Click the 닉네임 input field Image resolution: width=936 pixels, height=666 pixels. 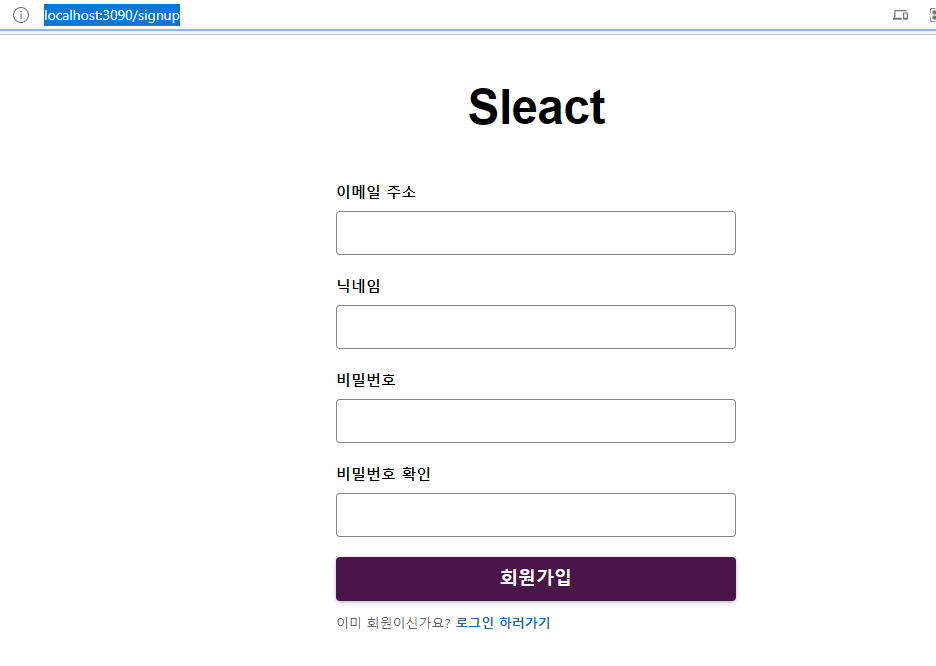[535, 326]
